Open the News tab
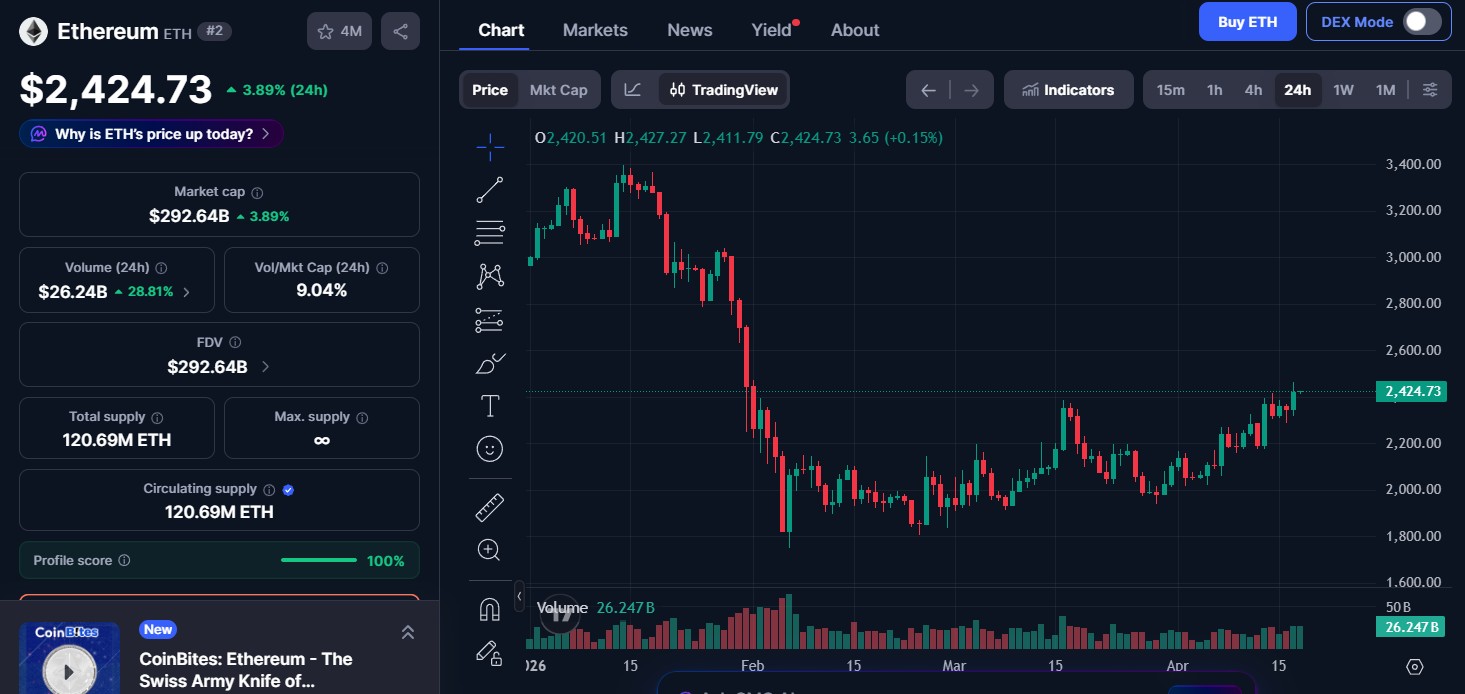The width and height of the screenshot is (1465, 694). tap(689, 30)
